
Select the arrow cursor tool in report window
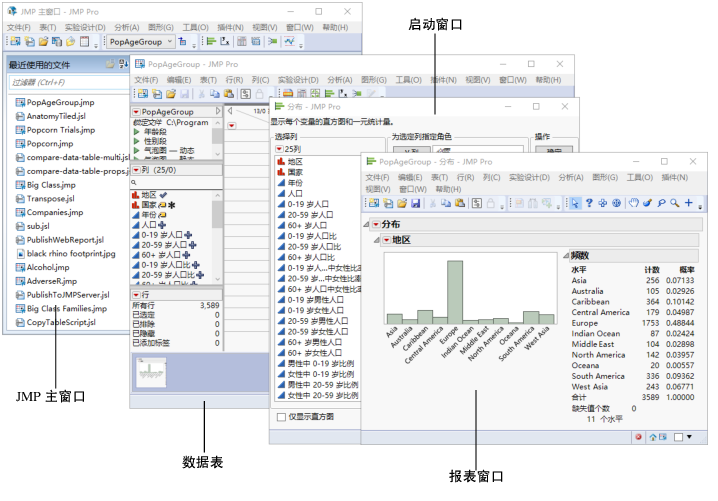[x=575, y=203]
